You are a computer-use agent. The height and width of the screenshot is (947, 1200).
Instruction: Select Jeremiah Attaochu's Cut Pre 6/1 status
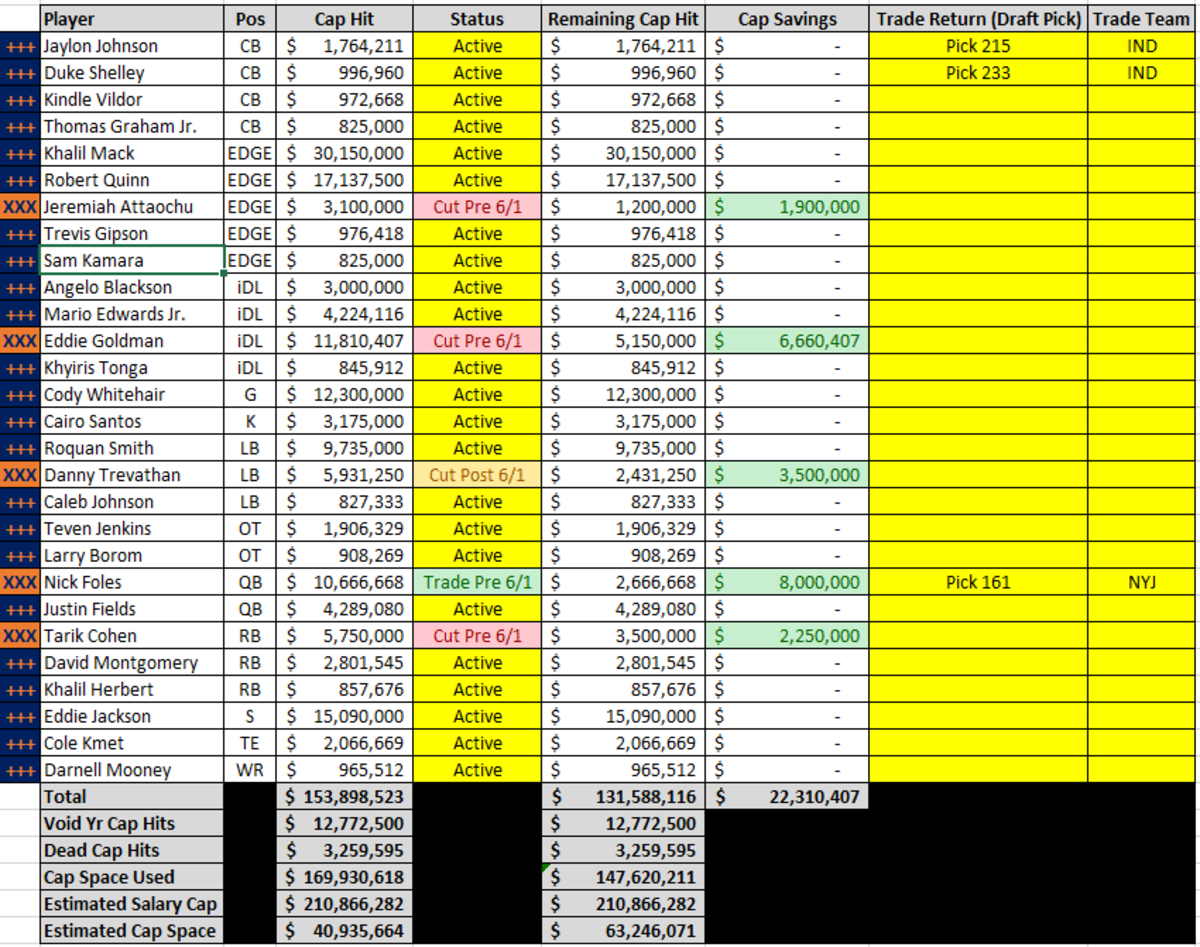[x=477, y=207]
